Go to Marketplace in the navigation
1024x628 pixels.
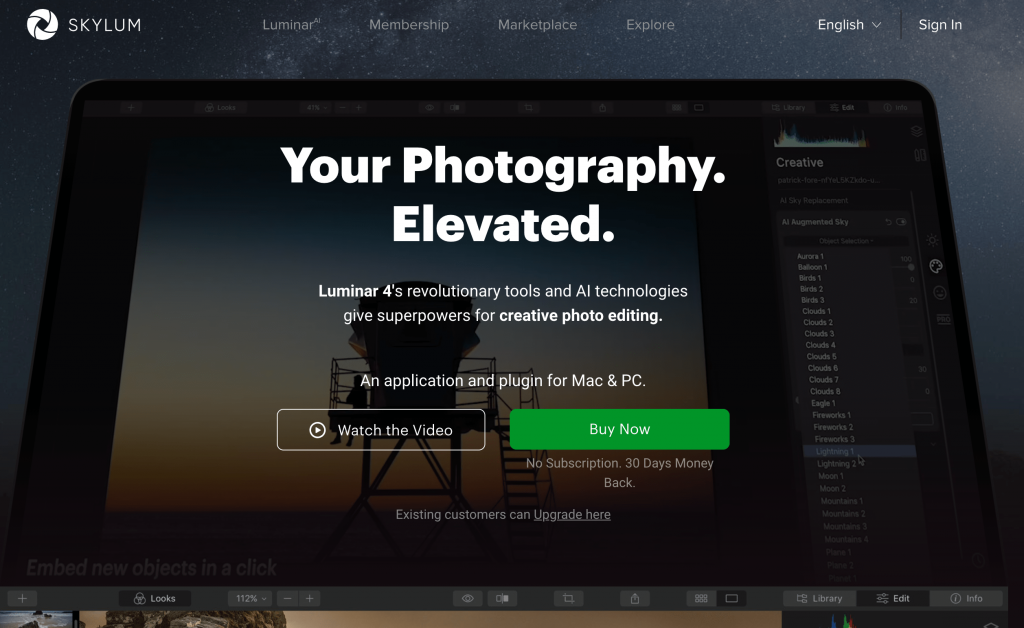[x=537, y=25]
